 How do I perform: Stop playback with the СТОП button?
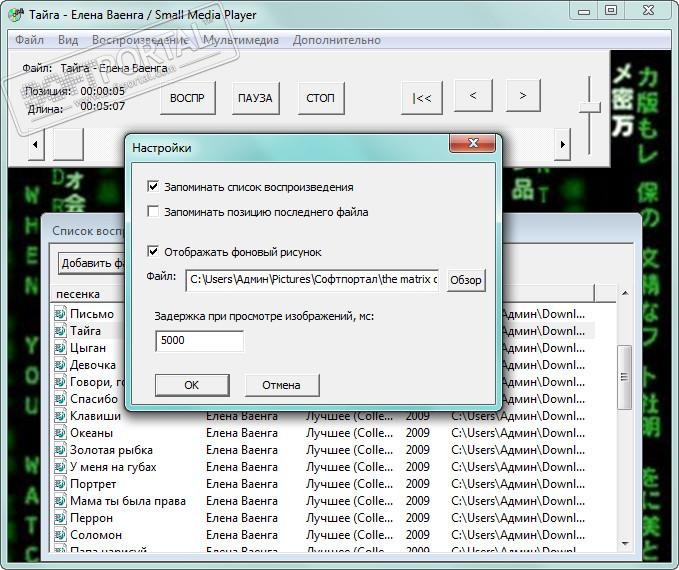click(320, 98)
